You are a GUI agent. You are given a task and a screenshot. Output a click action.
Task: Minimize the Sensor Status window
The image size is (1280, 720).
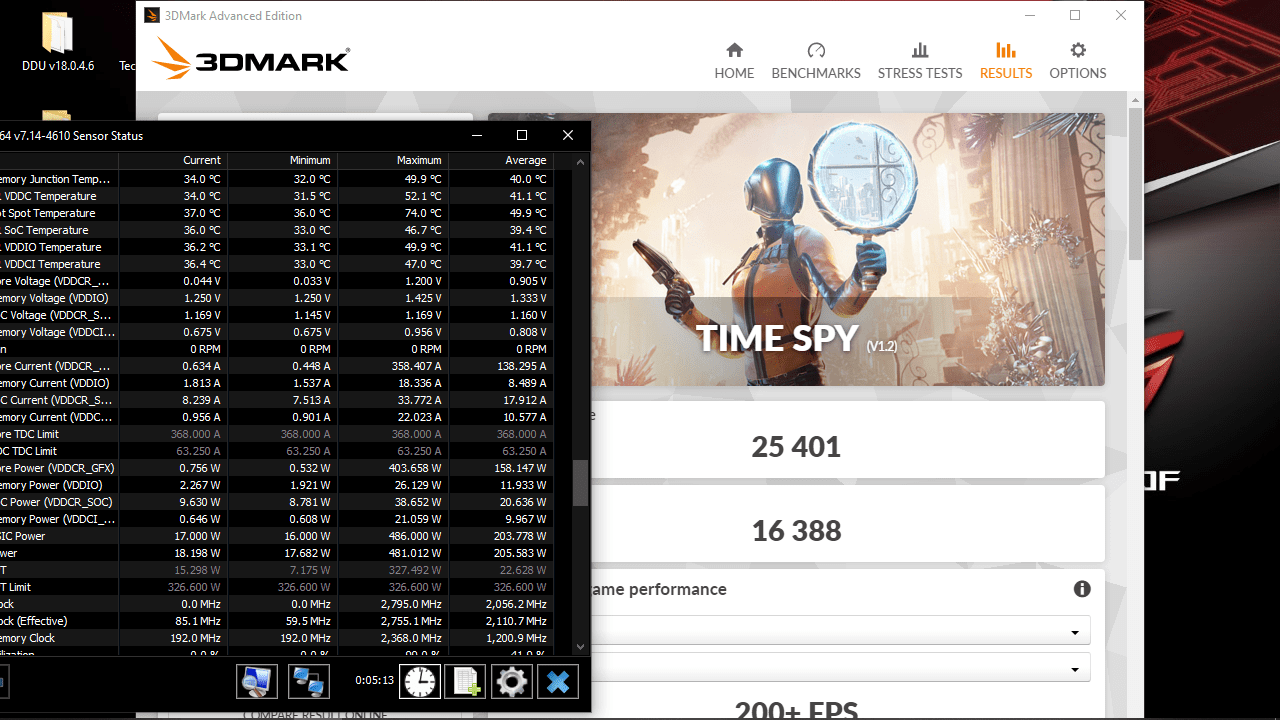tap(476, 135)
